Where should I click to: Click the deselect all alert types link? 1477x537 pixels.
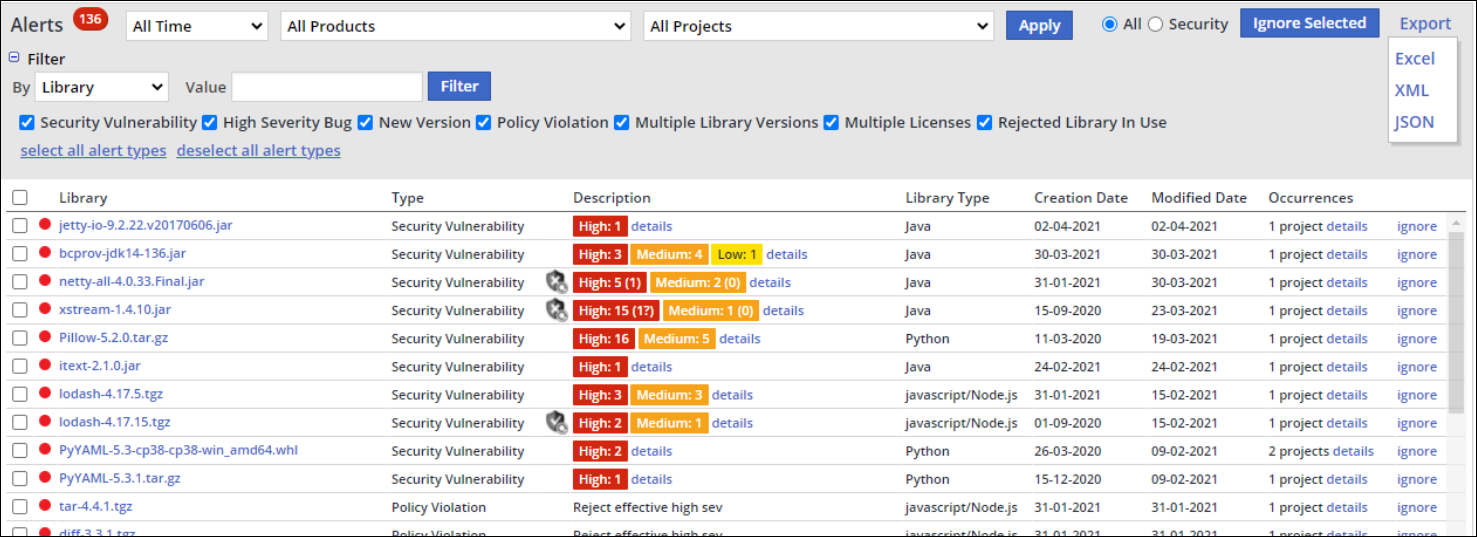point(258,151)
